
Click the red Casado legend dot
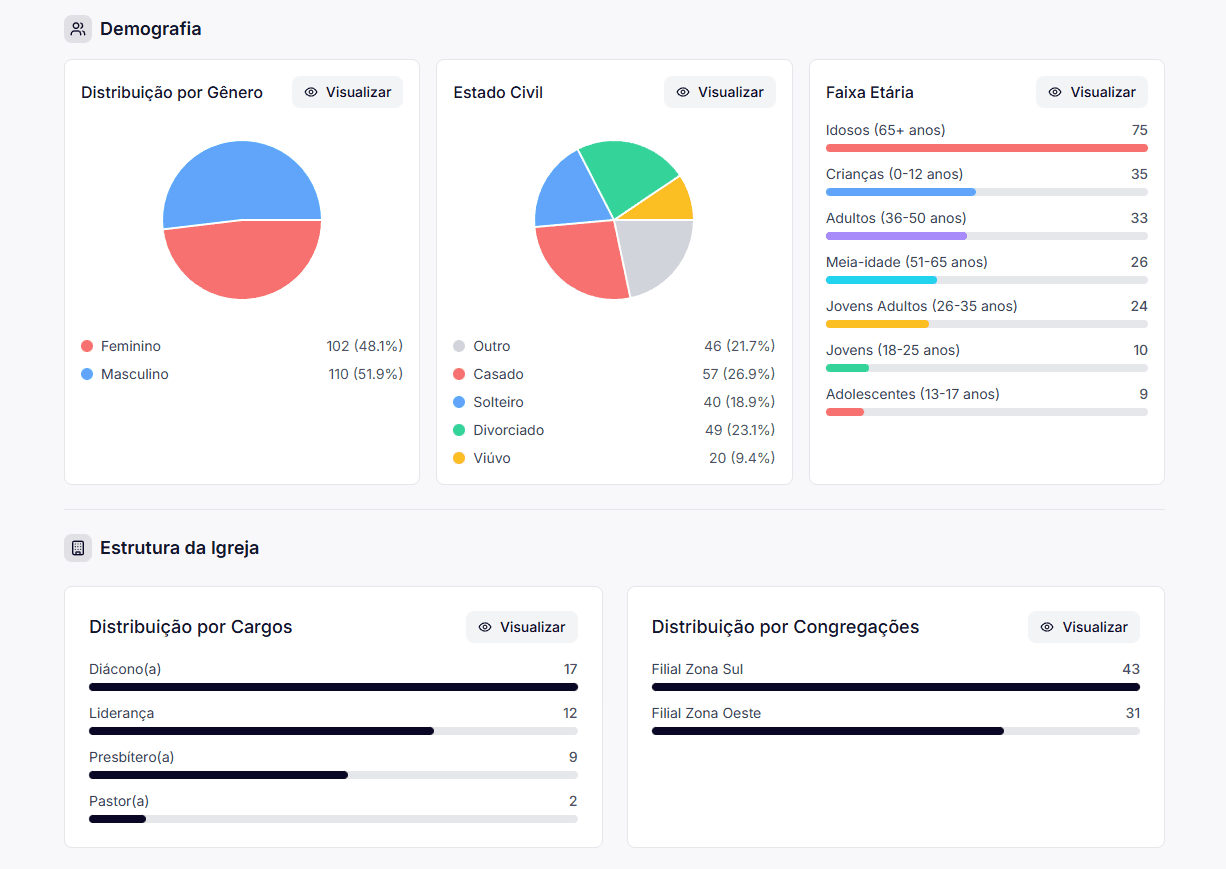[x=459, y=374]
